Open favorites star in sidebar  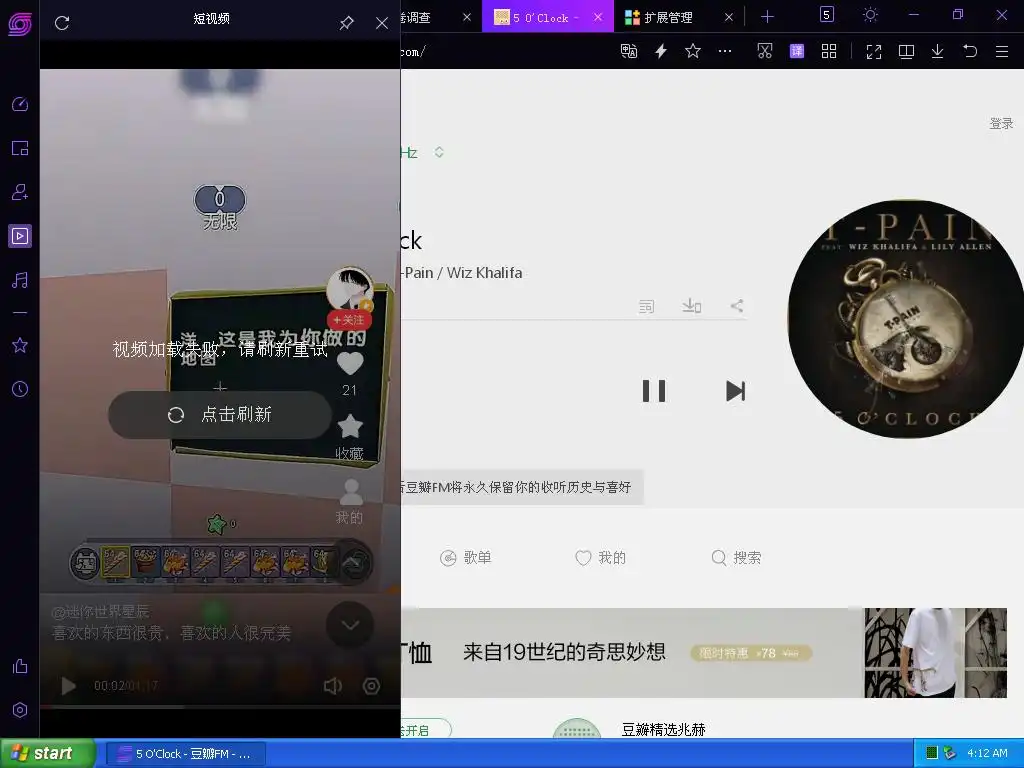20,345
